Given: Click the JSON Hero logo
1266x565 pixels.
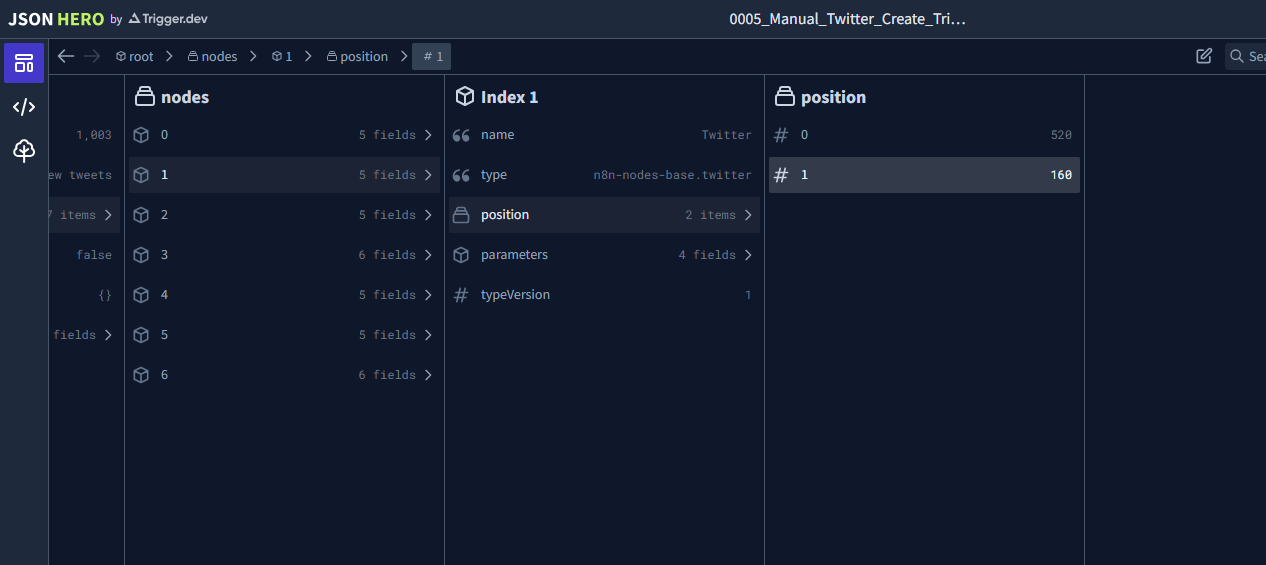Looking at the screenshot, I should [x=56, y=19].
